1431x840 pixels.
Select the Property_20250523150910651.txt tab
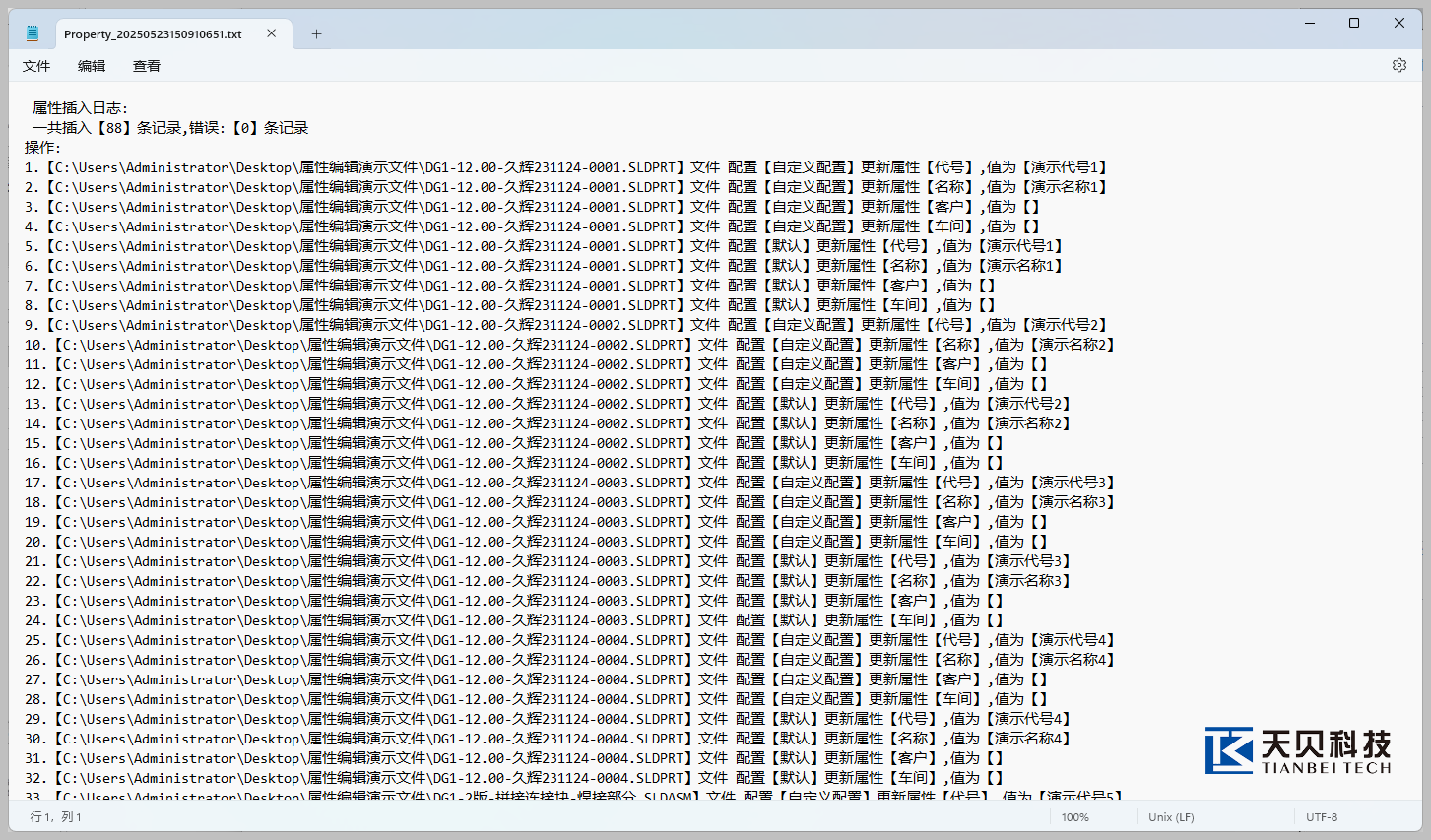tap(153, 33)
